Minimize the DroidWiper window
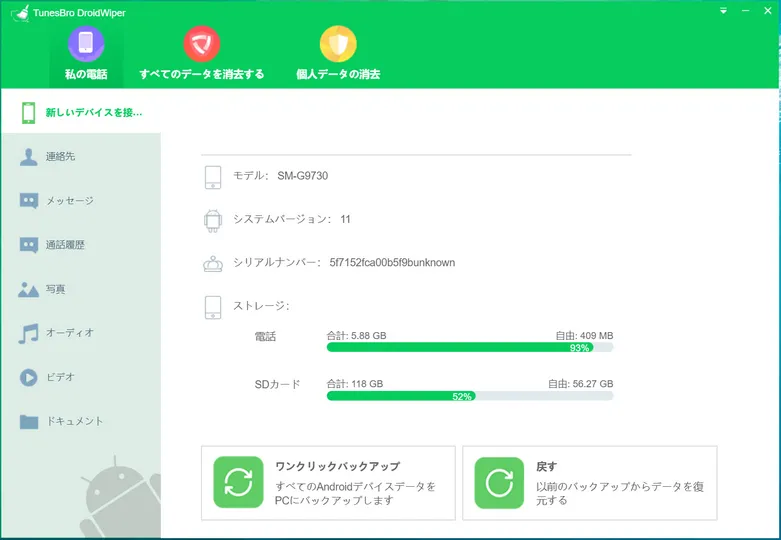 point(746,10)
